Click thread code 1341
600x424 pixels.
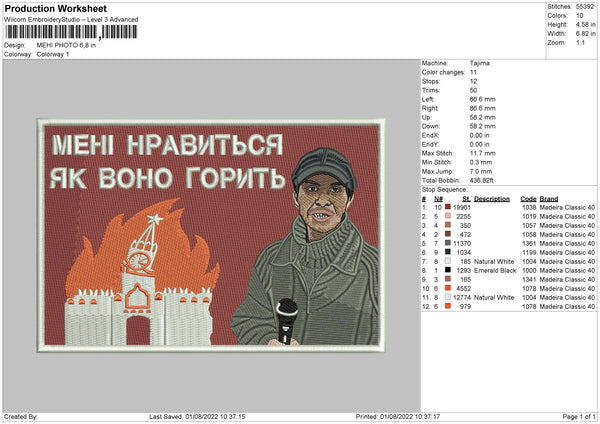(529, 279)
